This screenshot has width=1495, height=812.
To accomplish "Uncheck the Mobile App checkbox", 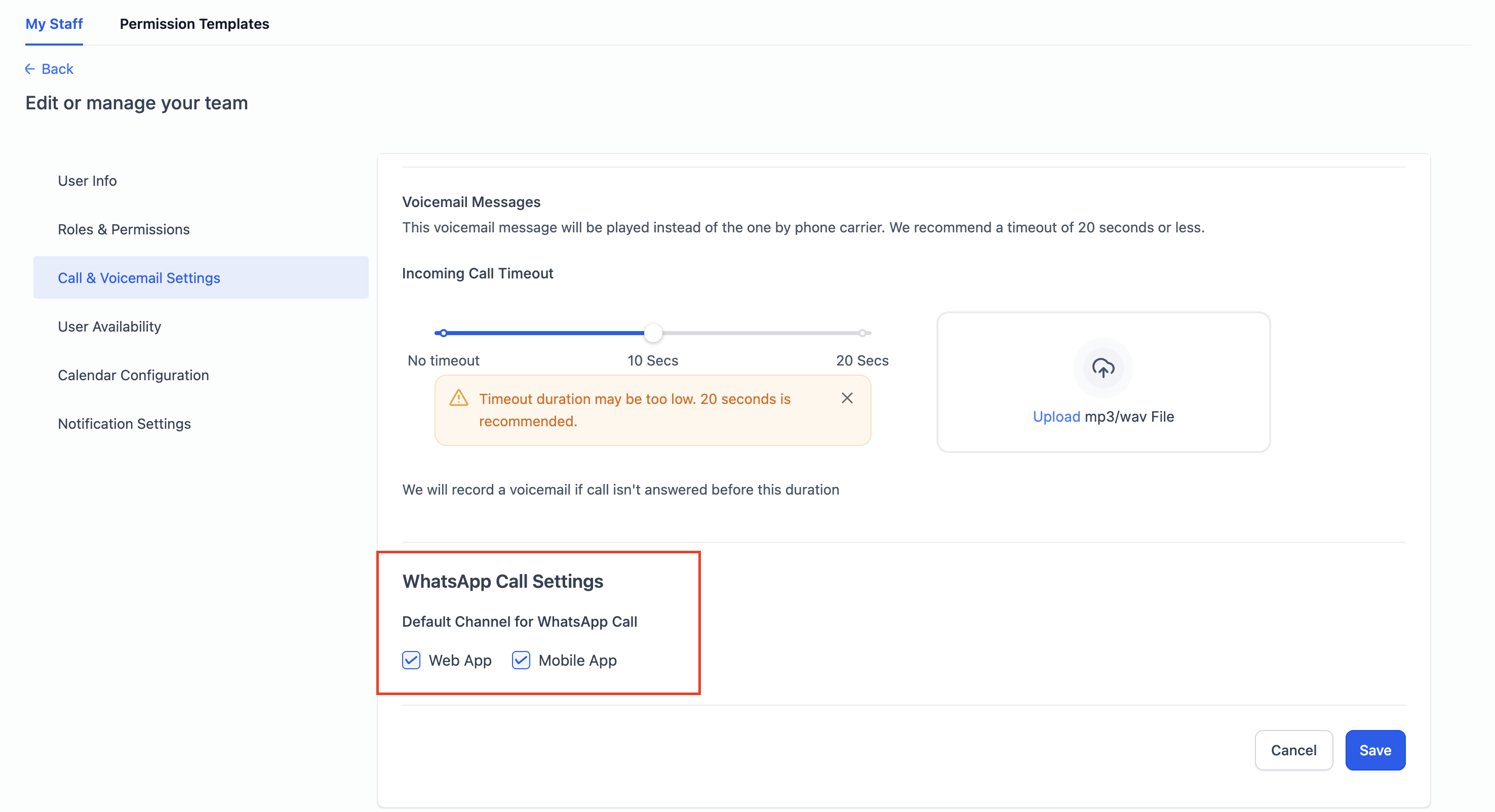I will point(521,660).
